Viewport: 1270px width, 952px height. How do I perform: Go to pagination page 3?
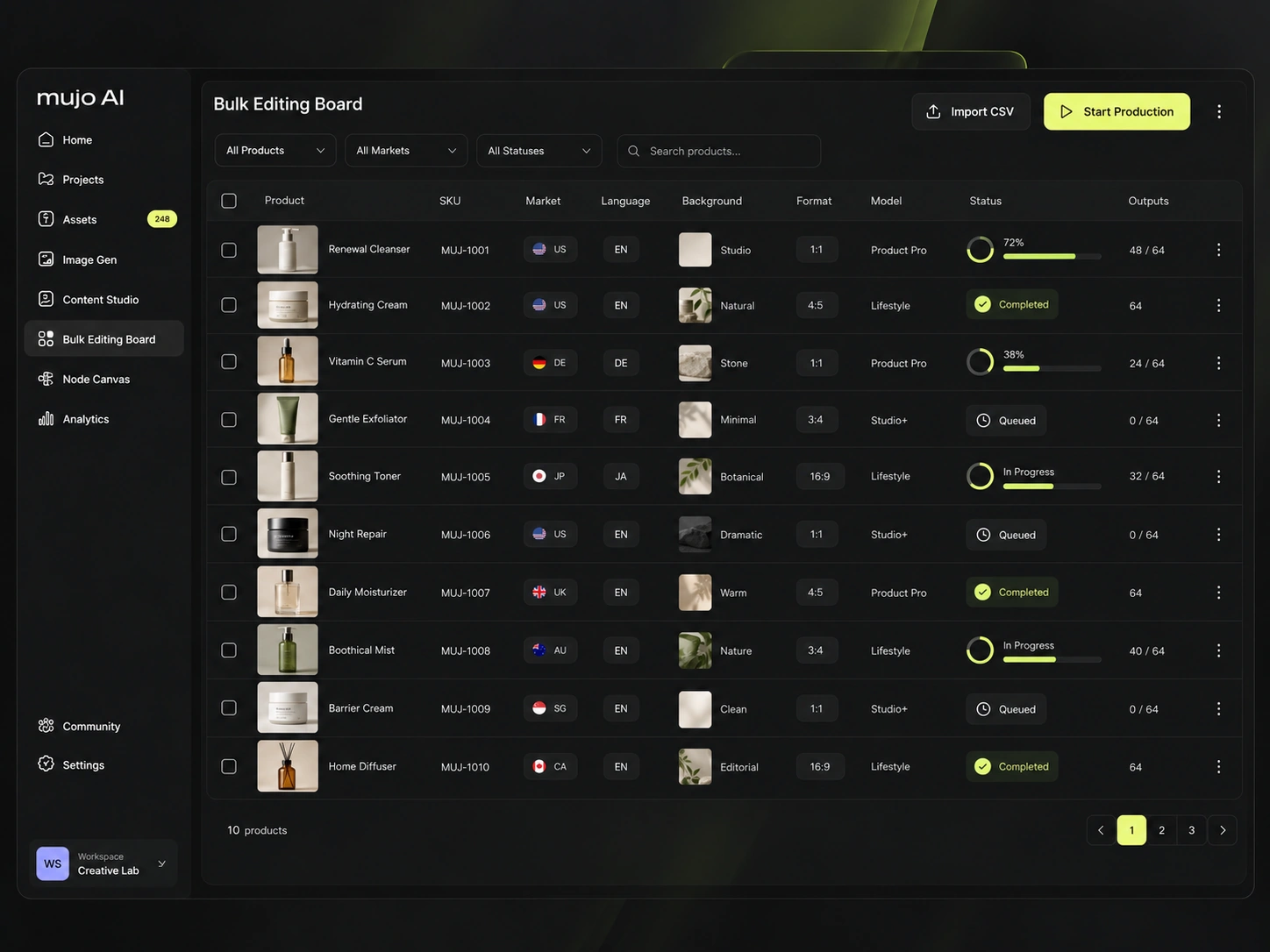(x=1191, y=830)
